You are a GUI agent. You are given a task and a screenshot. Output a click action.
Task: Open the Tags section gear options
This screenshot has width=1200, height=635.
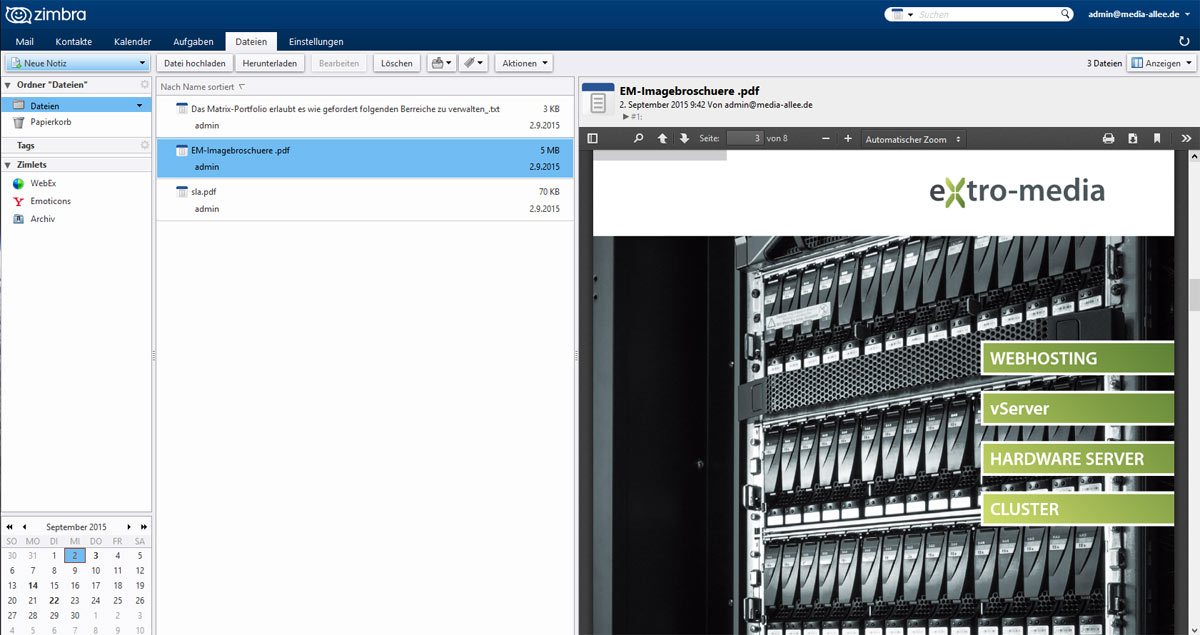pos(144,145)
